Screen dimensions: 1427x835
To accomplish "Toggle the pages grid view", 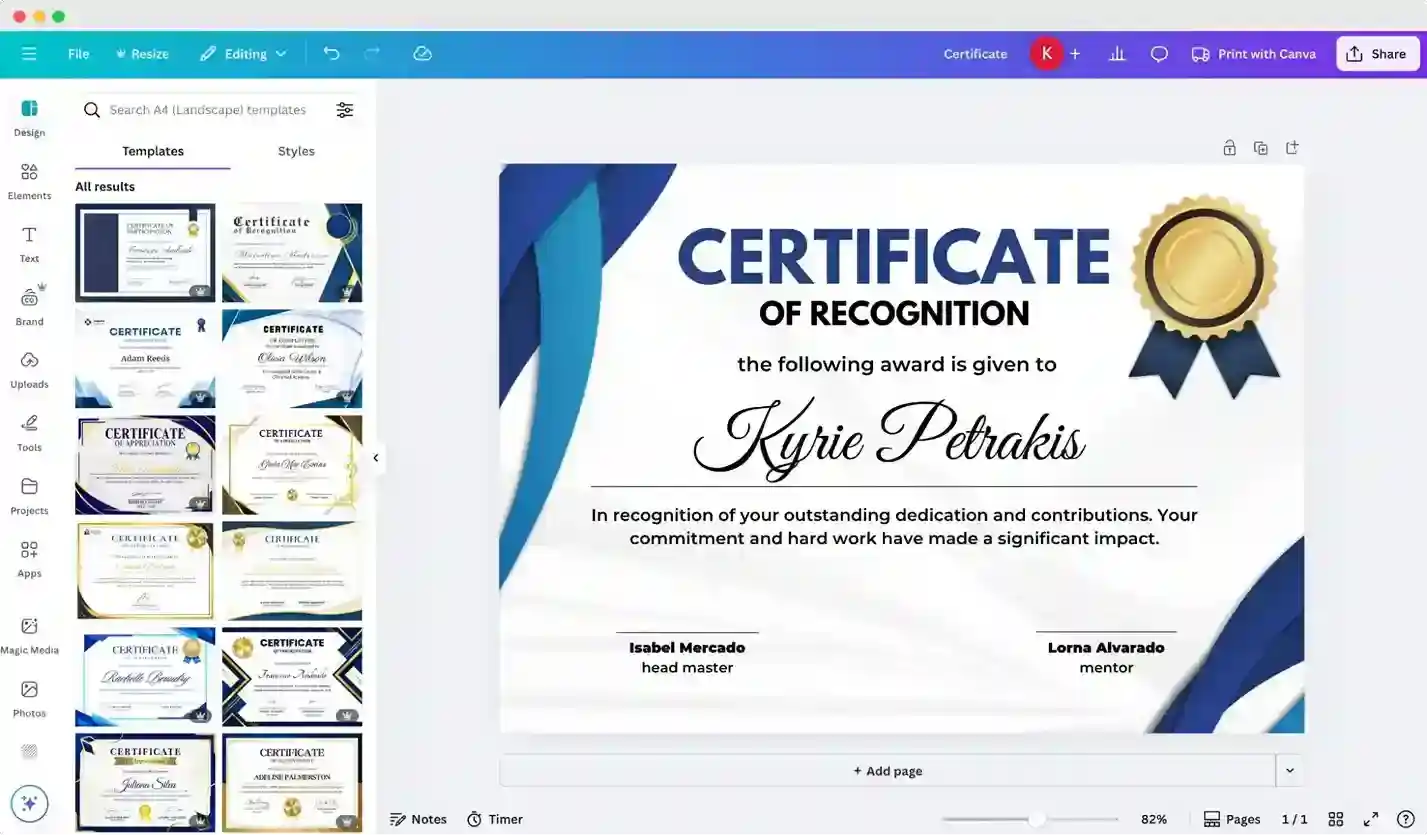I will [x=1336, y=818].
